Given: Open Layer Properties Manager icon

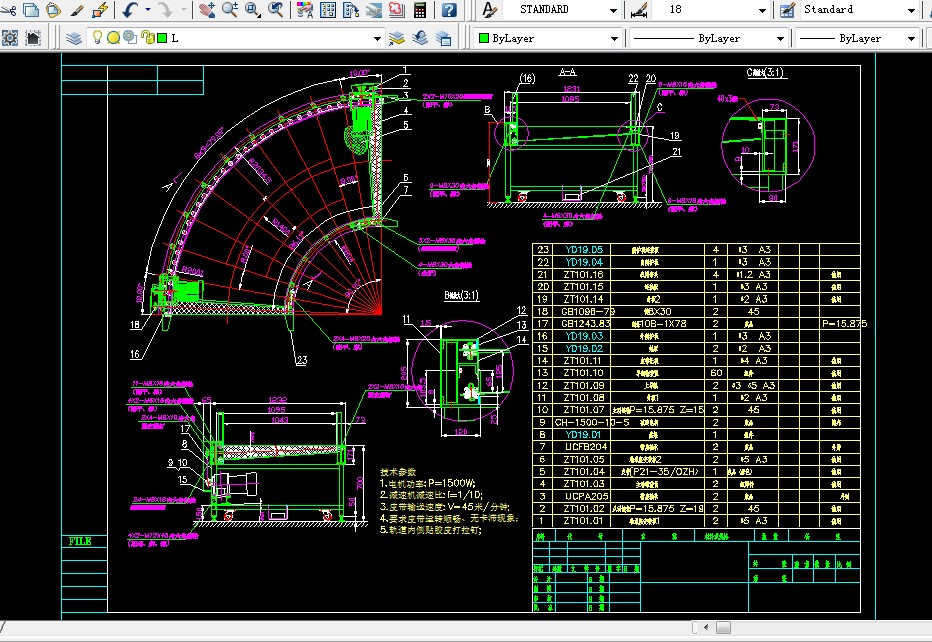Looking at the screenshot, I should tap(74, 38).
